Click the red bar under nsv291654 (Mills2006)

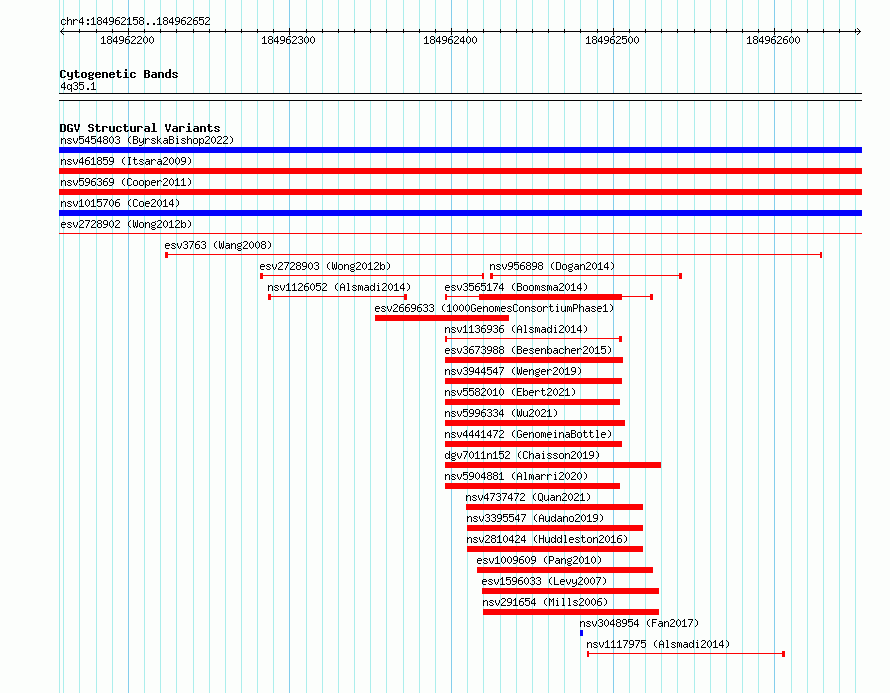(x=571, y=612)
